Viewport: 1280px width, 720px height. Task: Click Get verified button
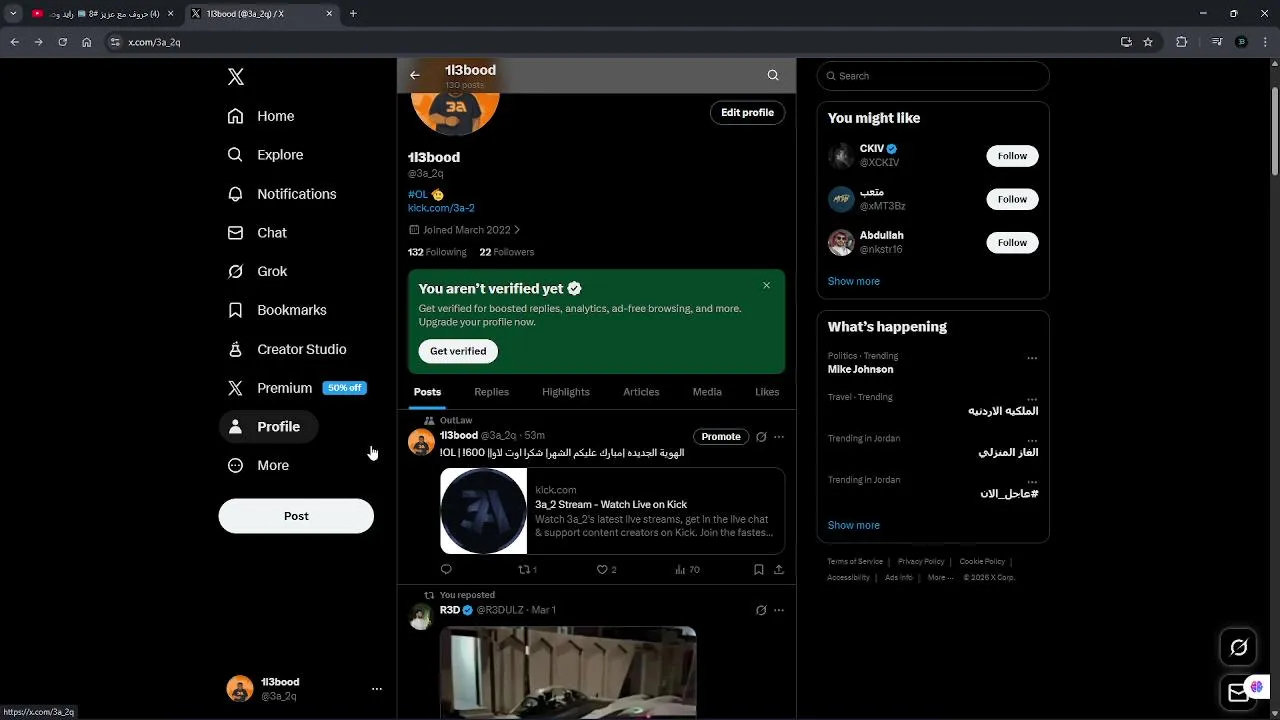(458, 351)
